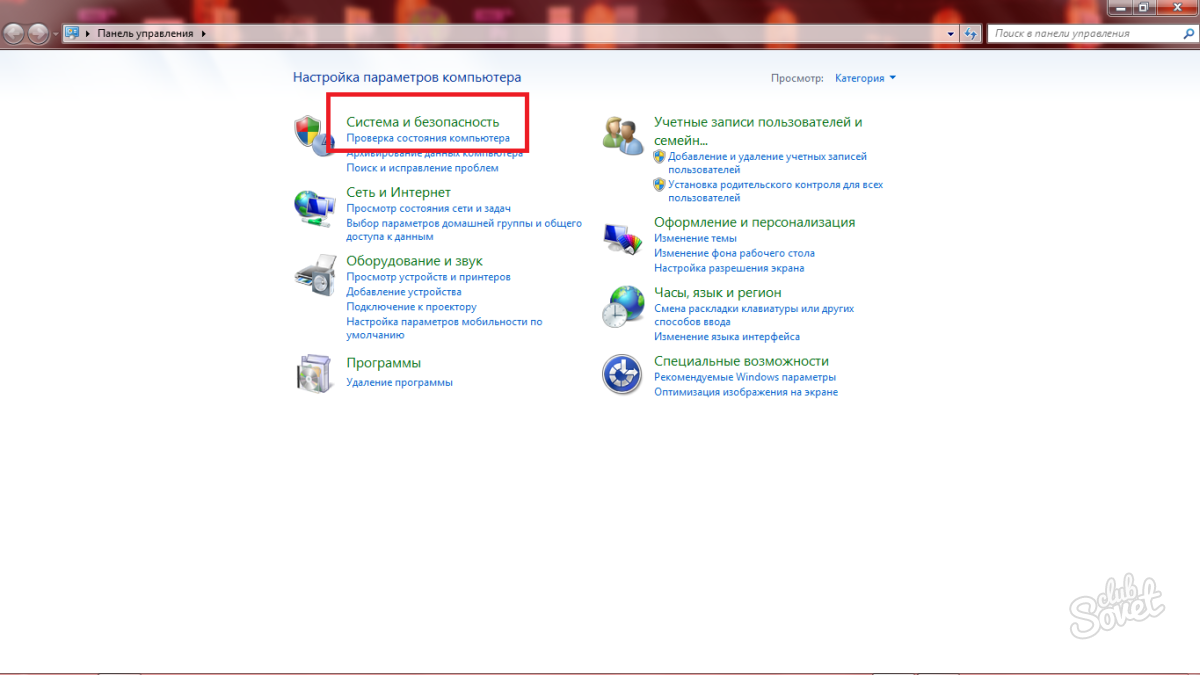Click the Clock, Language and Region icon

coord(622,306)
